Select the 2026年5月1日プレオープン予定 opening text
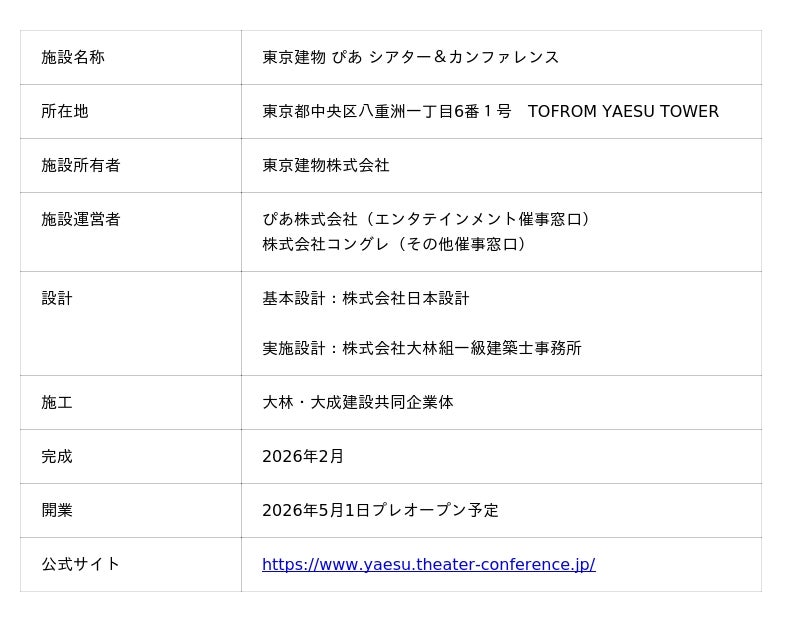800x622 pixels. tap(380, 511)
